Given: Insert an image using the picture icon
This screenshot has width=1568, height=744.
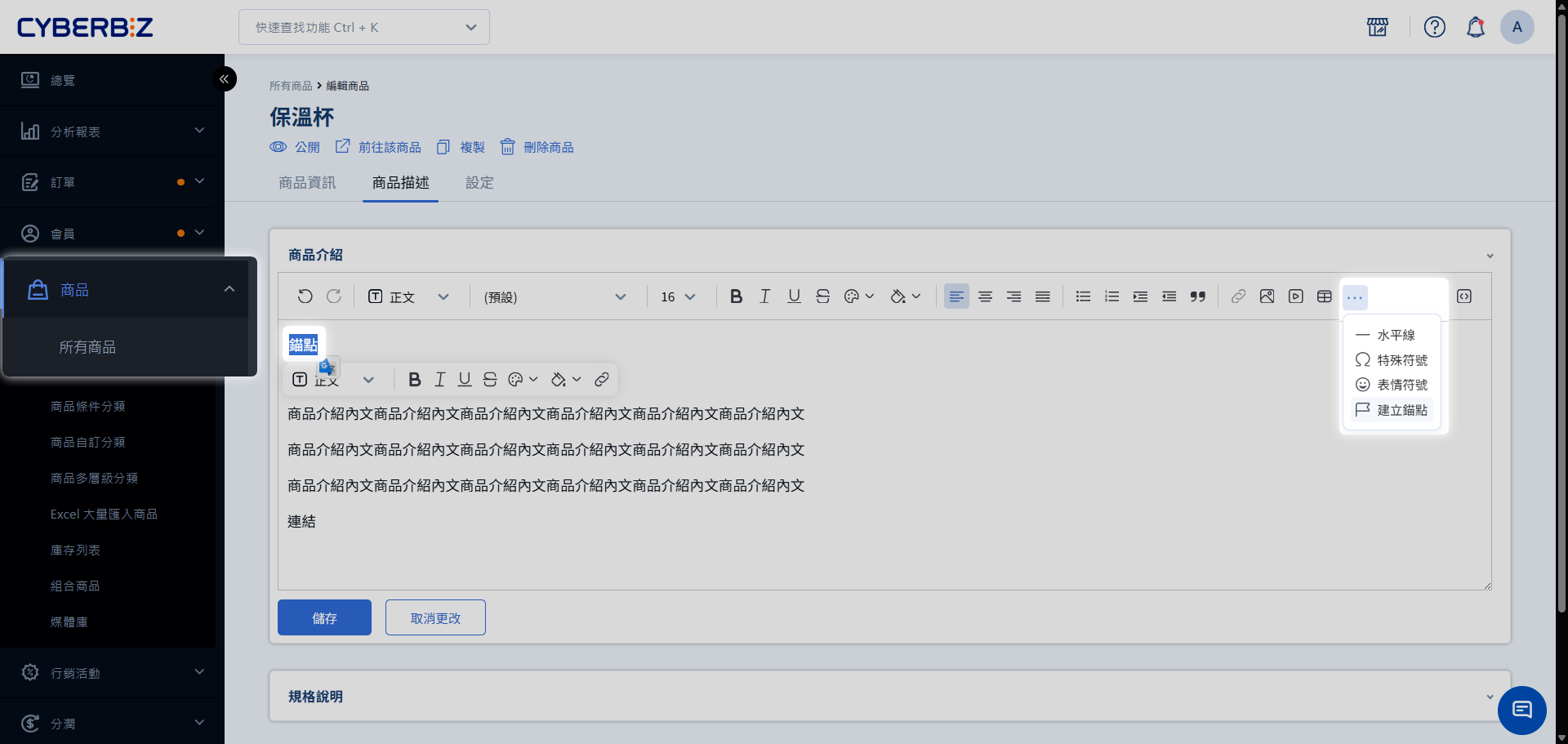Looking at the screenshot, I should [x=1267, y=296].
